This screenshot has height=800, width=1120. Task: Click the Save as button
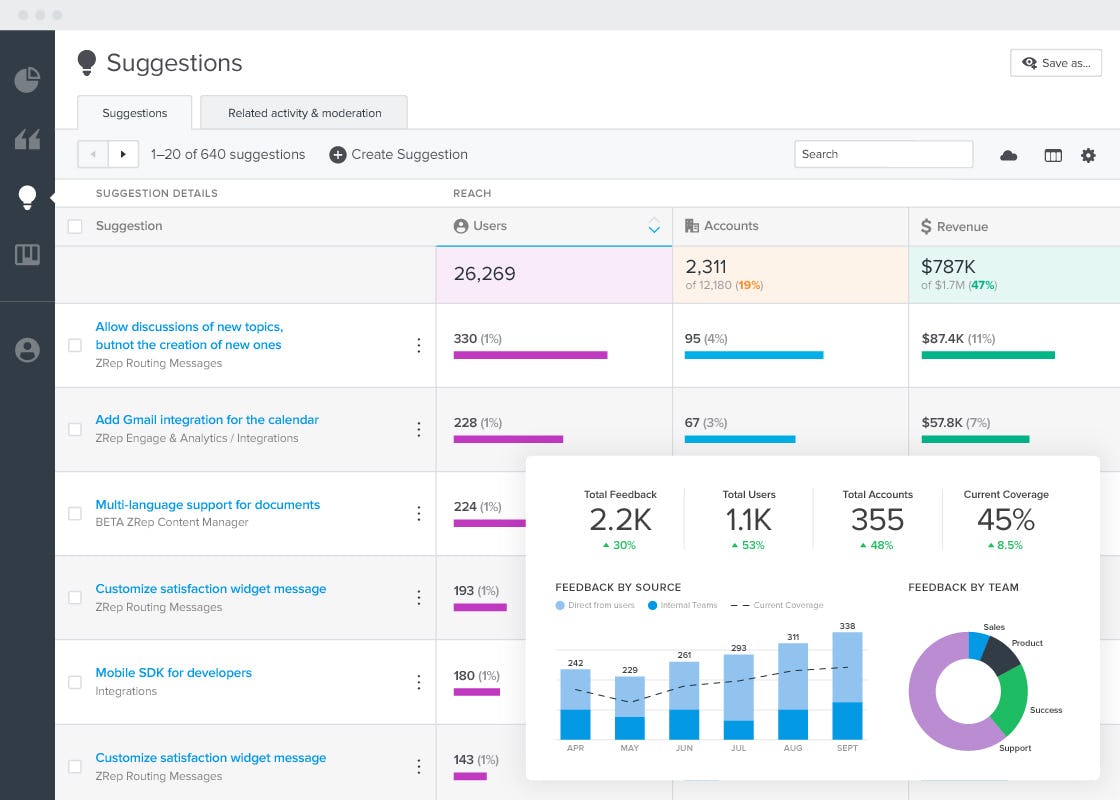1055,62
